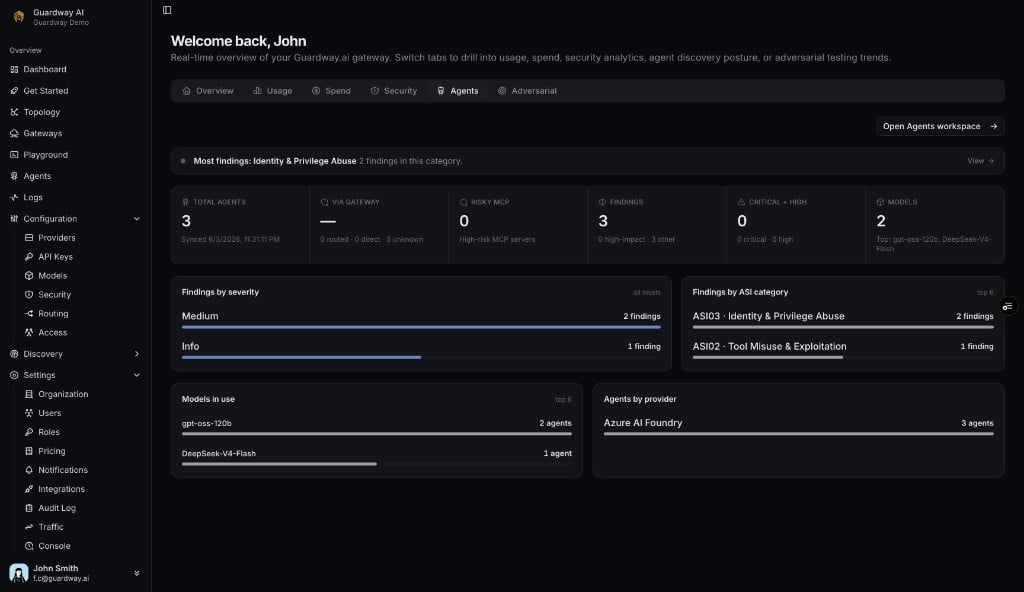This screenshot has width=1024, height=592.
Task: Click ASI02 · Tool Misuse & Exploitation row
Action: tap(843, 350)
